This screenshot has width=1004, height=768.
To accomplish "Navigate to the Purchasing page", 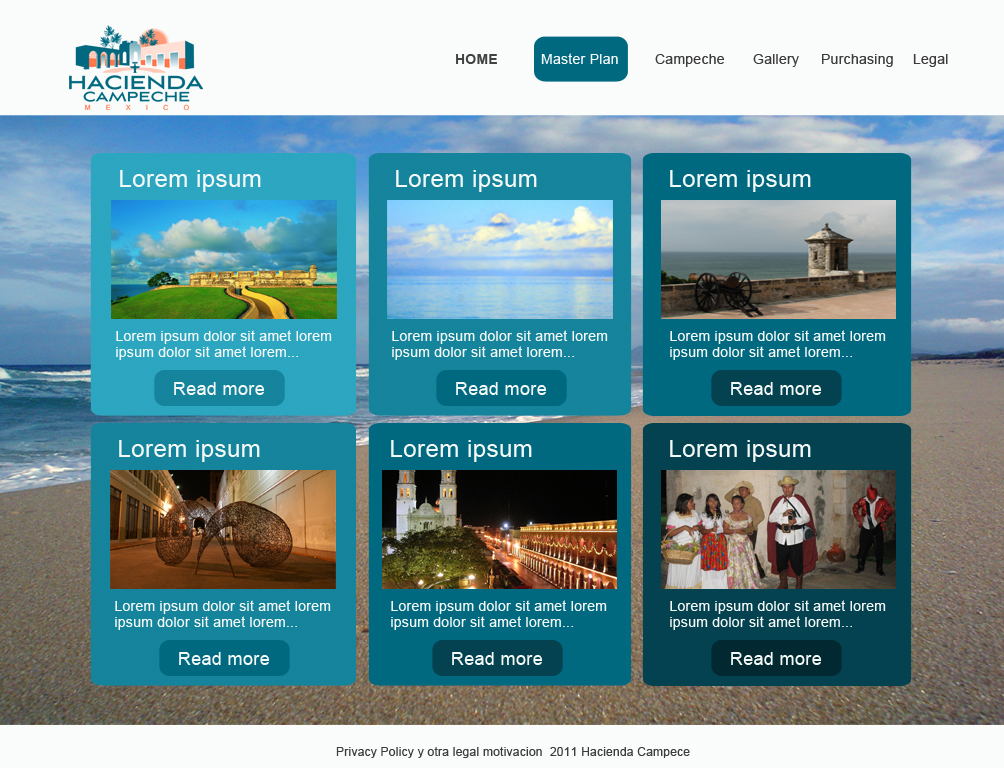I will click(x=857, y=59).
